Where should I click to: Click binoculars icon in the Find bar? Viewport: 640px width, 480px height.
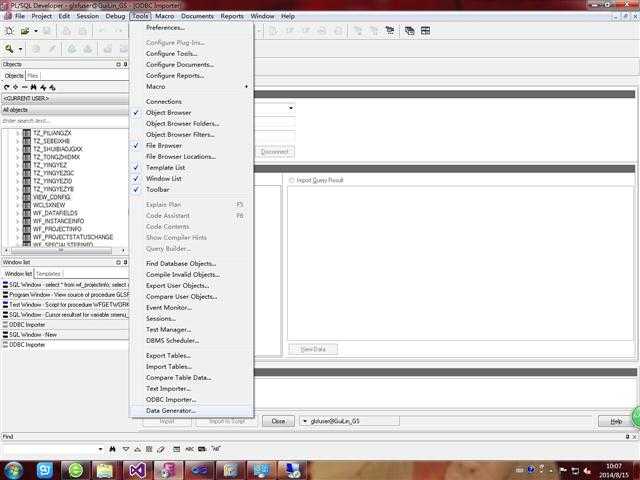point(112,449)
